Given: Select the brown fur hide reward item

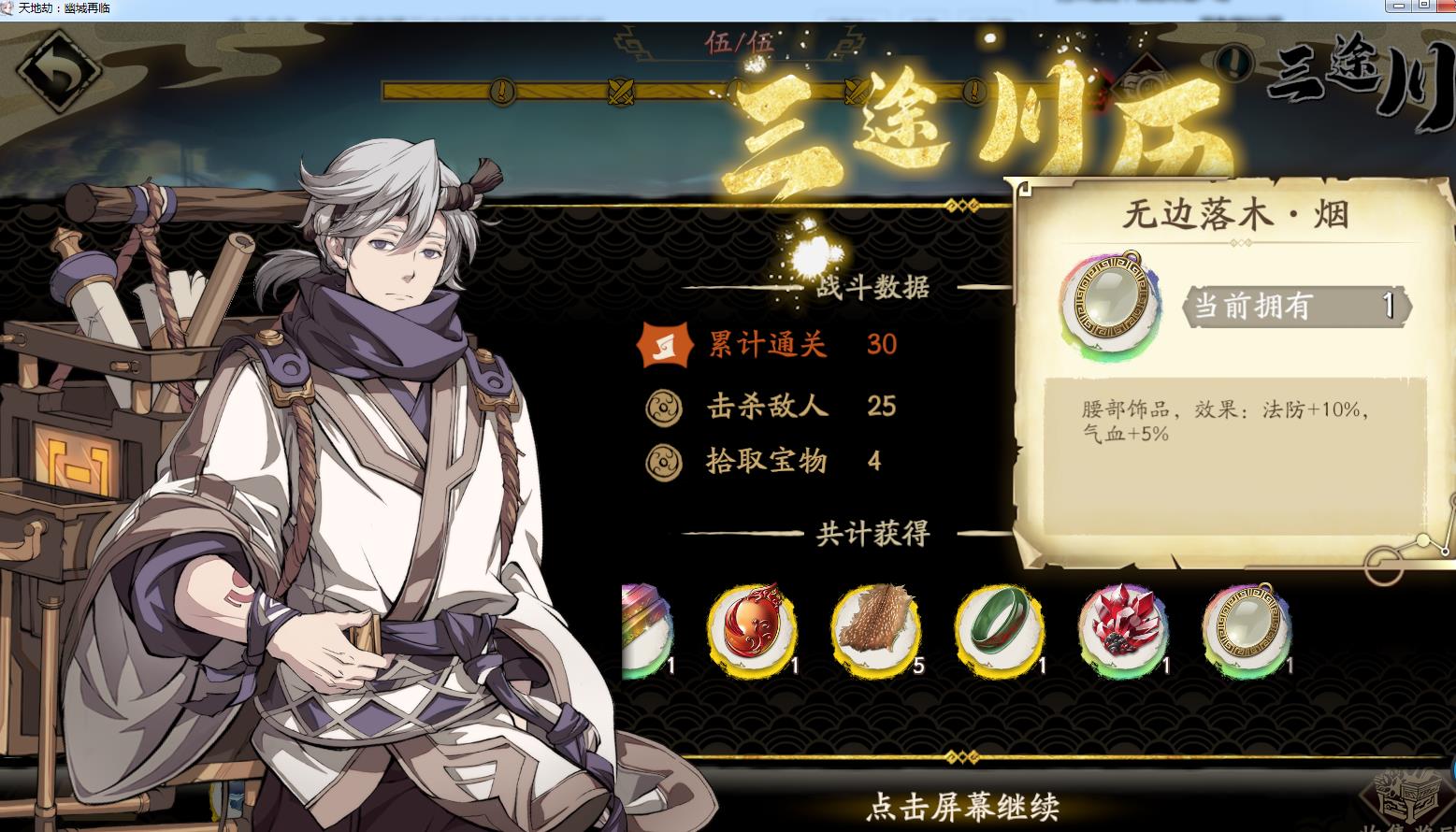Looking at the screenshot, I should click(x=875, y=626).
